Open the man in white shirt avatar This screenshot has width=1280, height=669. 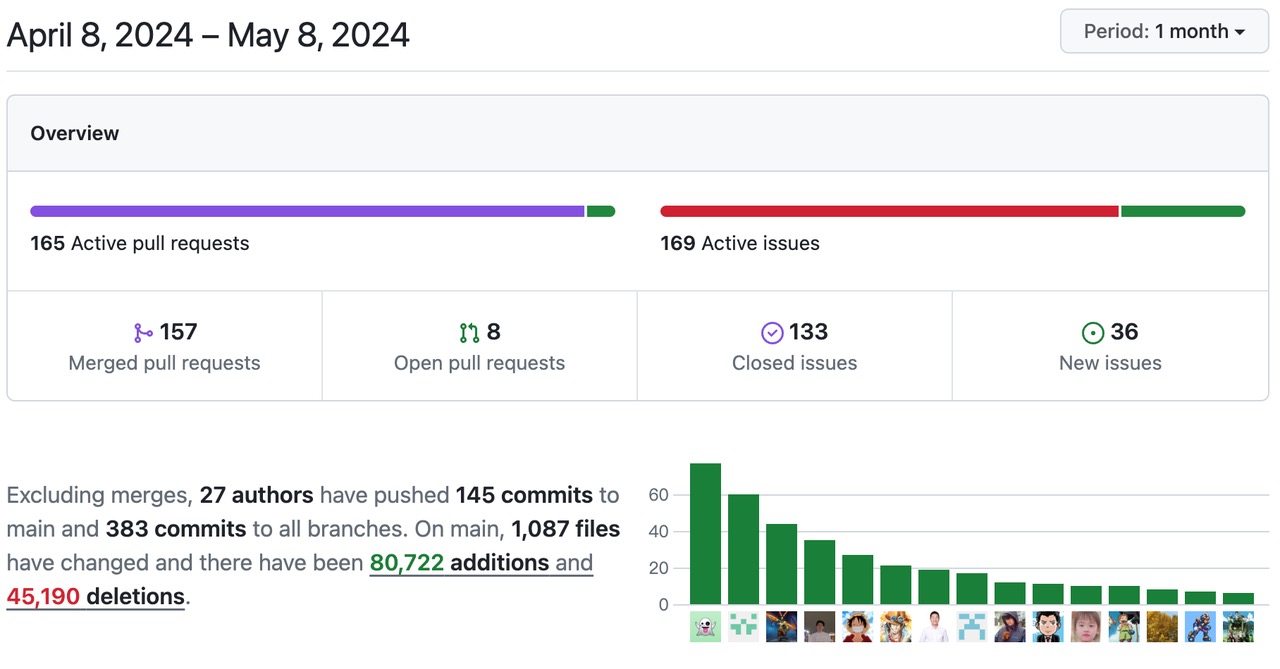933,626
